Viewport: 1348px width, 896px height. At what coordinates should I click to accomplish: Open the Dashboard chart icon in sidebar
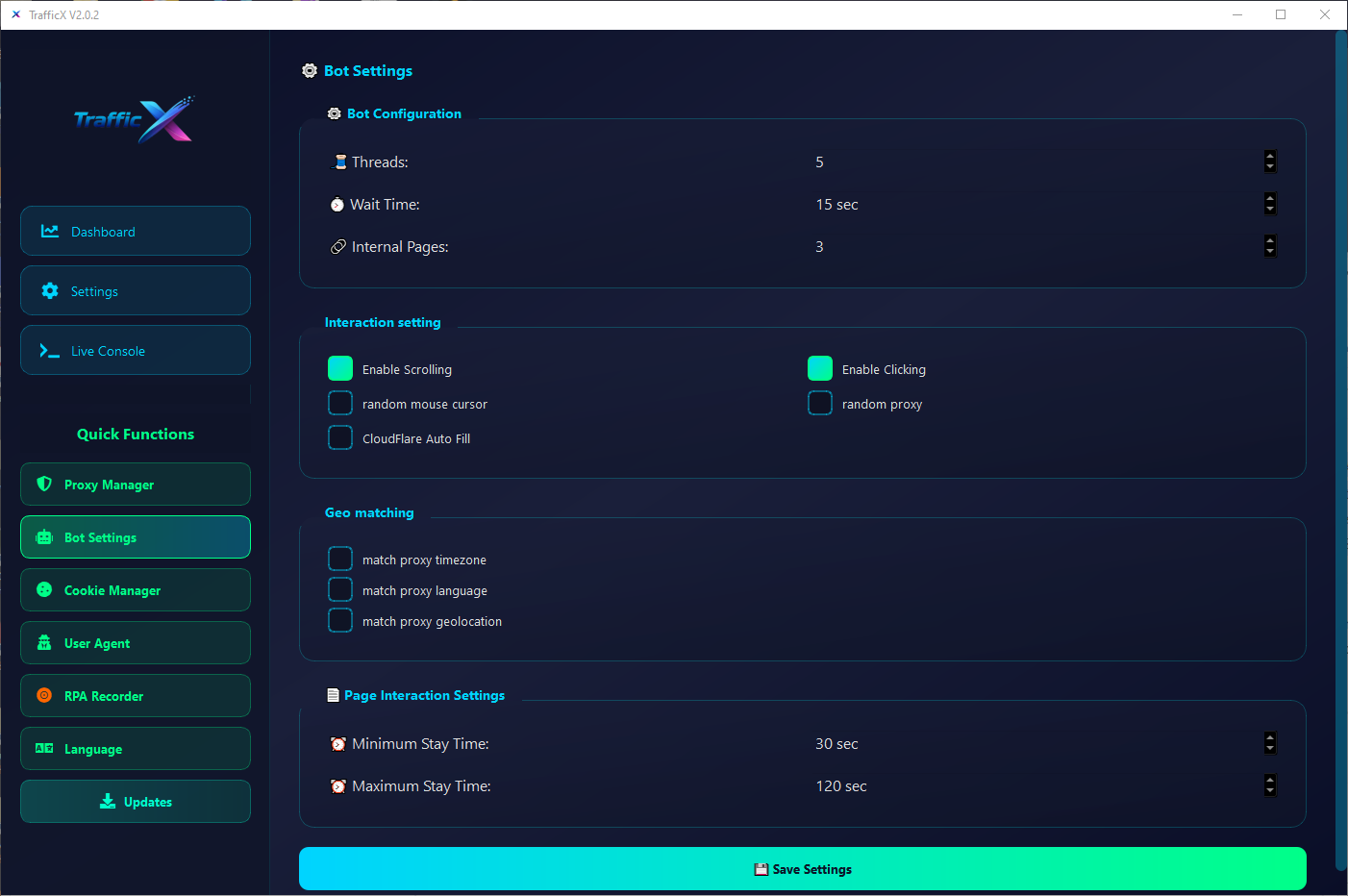[x=50, y=232]
